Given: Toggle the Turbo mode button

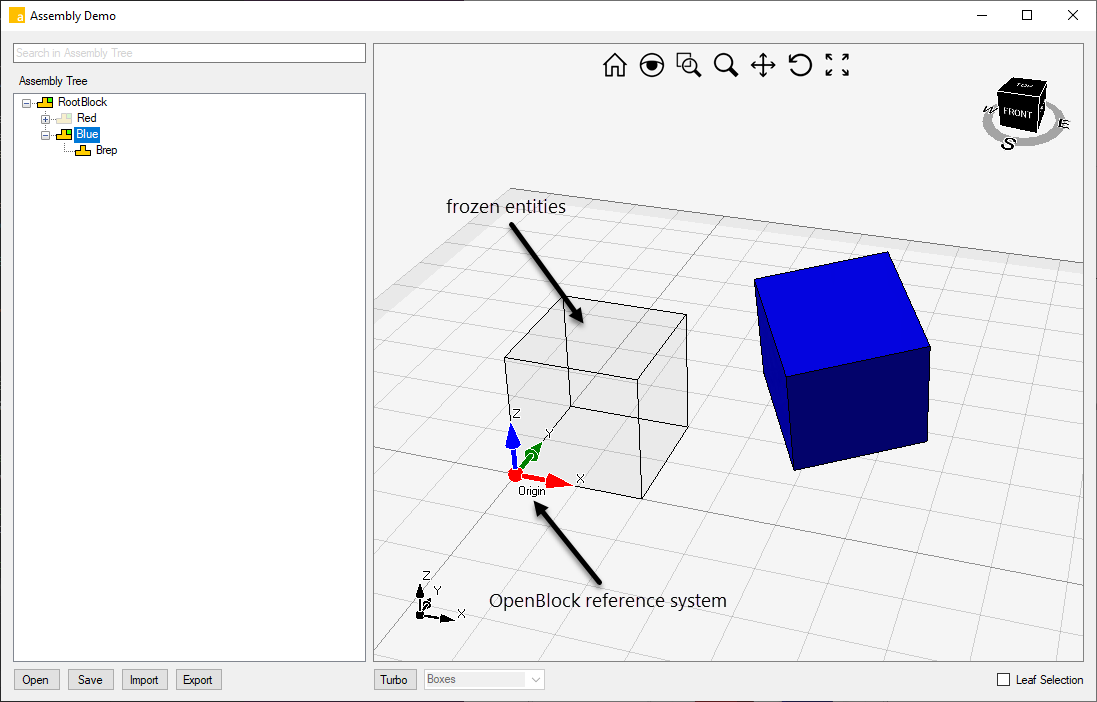Looking at the screenshot, I should pos(394,679).
